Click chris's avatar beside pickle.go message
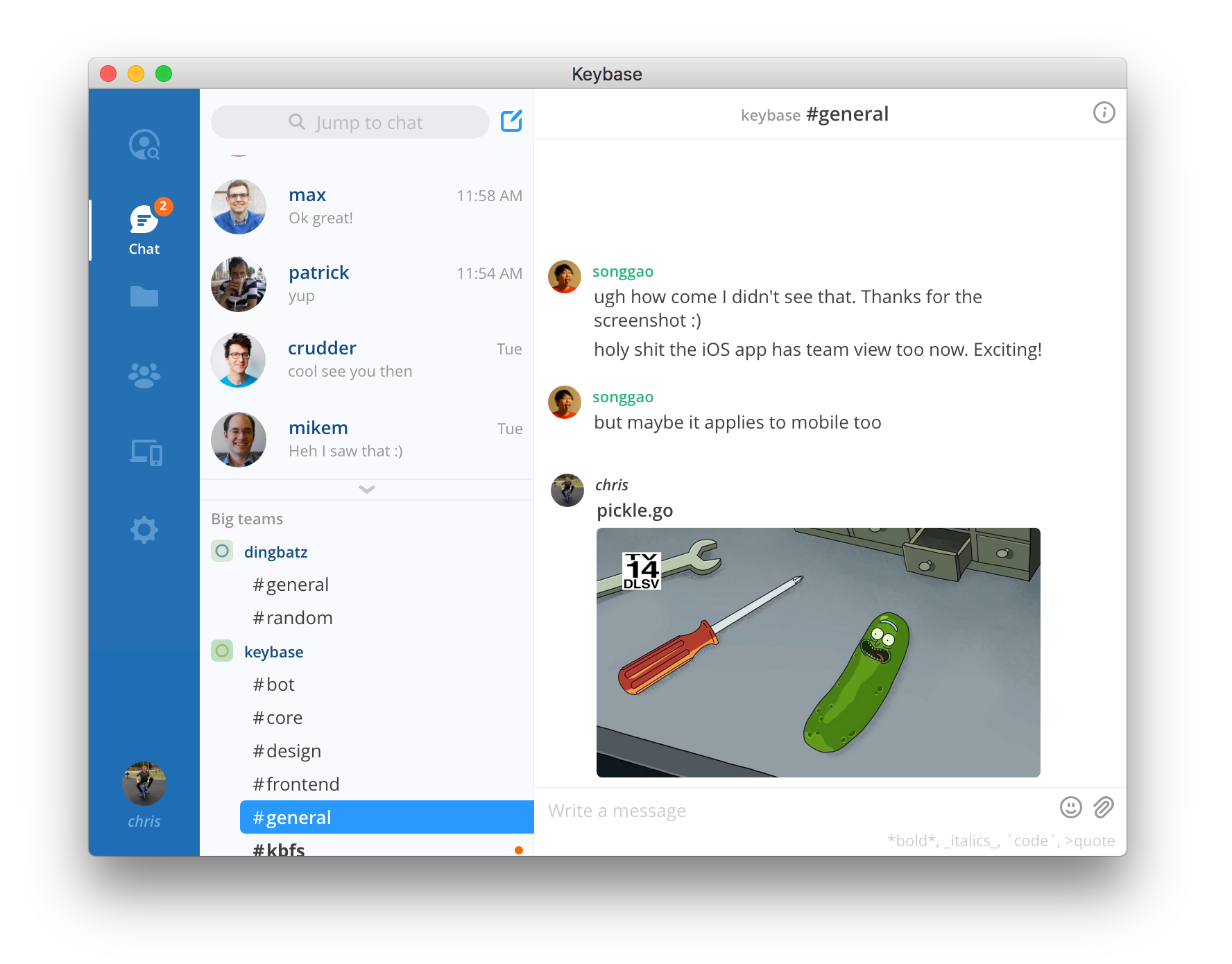 click(567, 490)
